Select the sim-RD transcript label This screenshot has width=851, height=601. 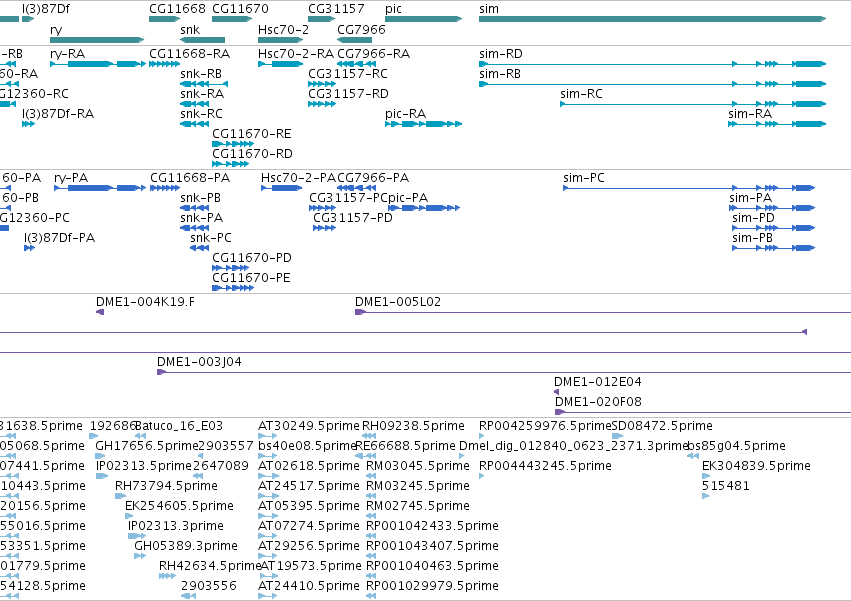(500, 54)
